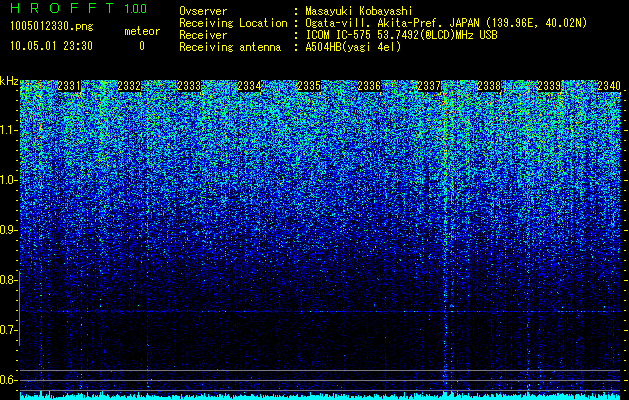This screenshot has height=400, width=629.
Task: Click the Ovserver field label
Action: pos(203,11)
